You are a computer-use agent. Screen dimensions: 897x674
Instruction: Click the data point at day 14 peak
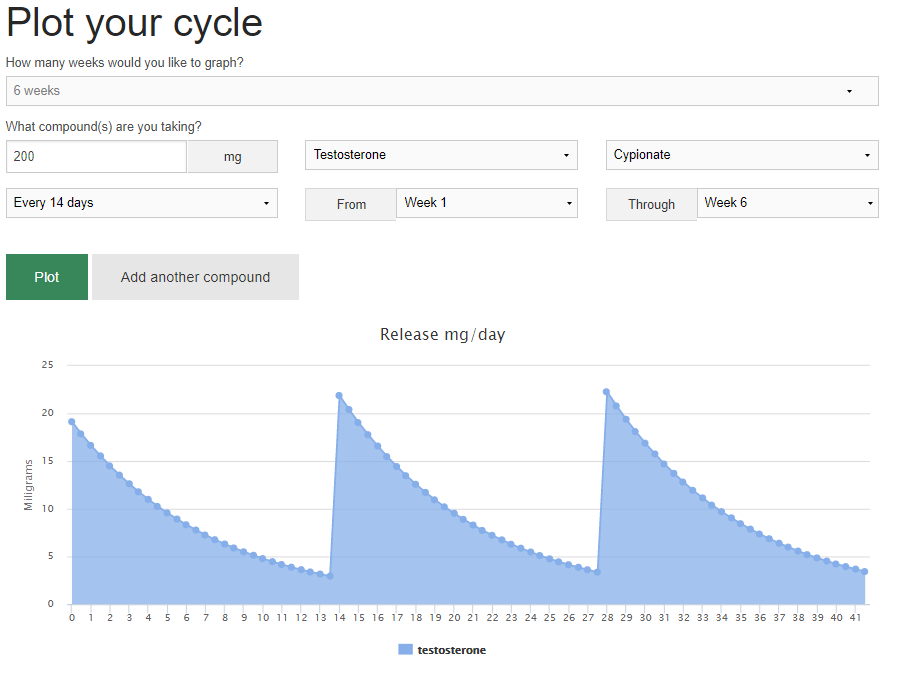coord(339,396)
